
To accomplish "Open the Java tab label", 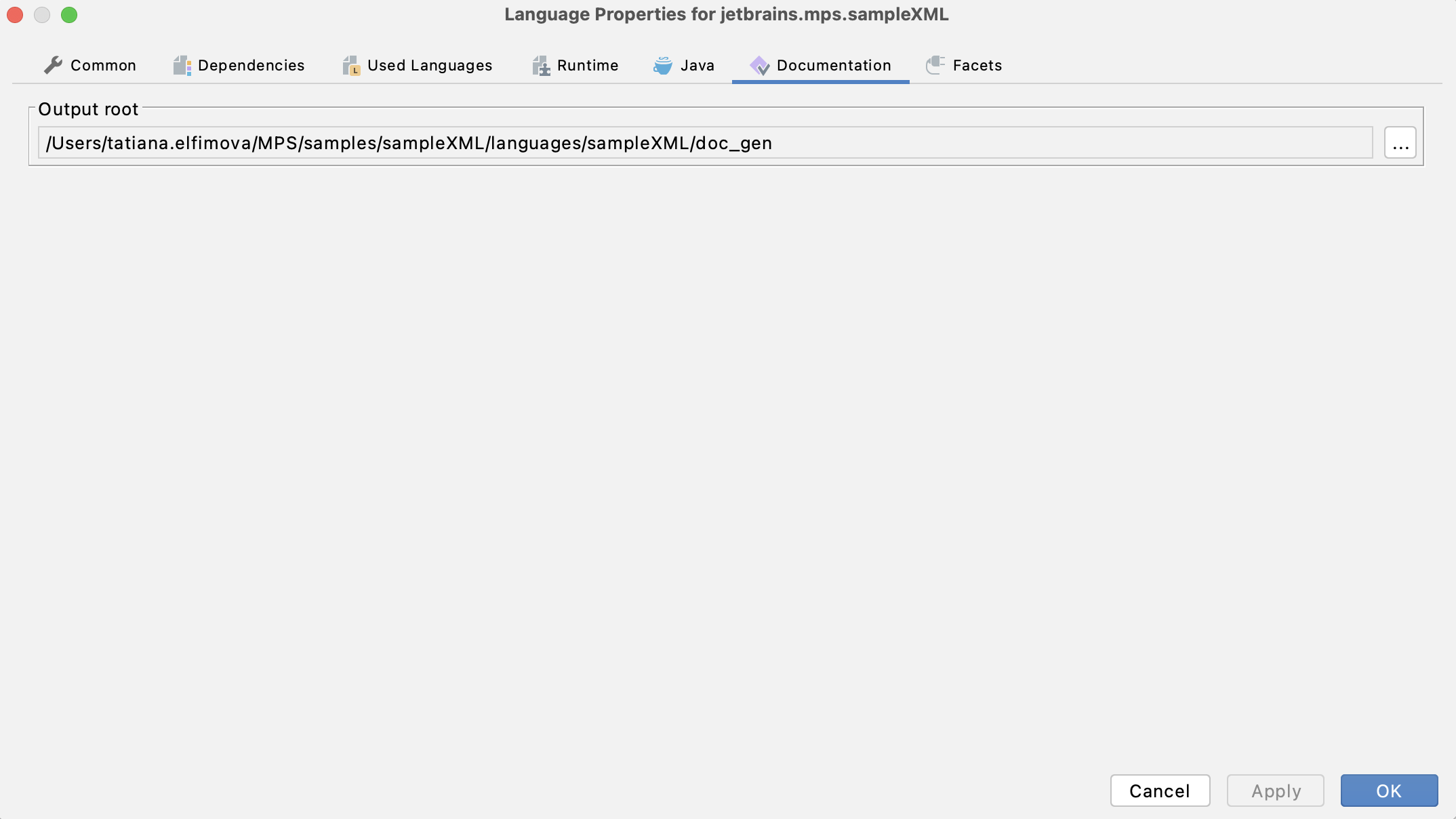I will click(697, 65).
